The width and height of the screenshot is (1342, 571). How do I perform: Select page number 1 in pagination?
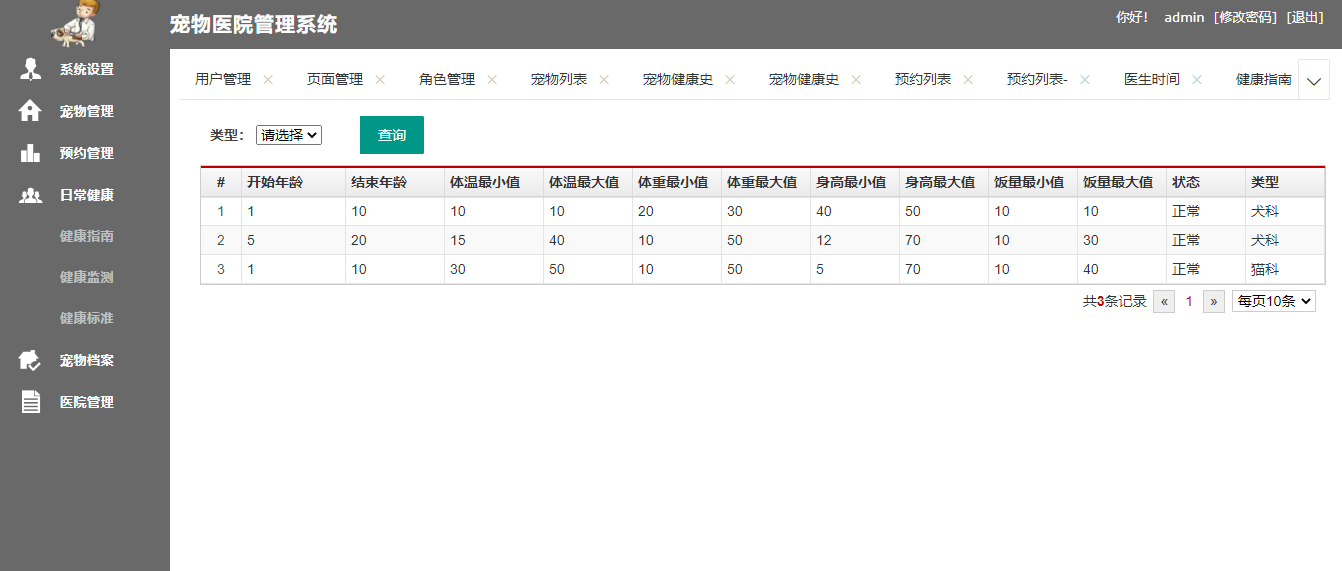click(1189, 301)
